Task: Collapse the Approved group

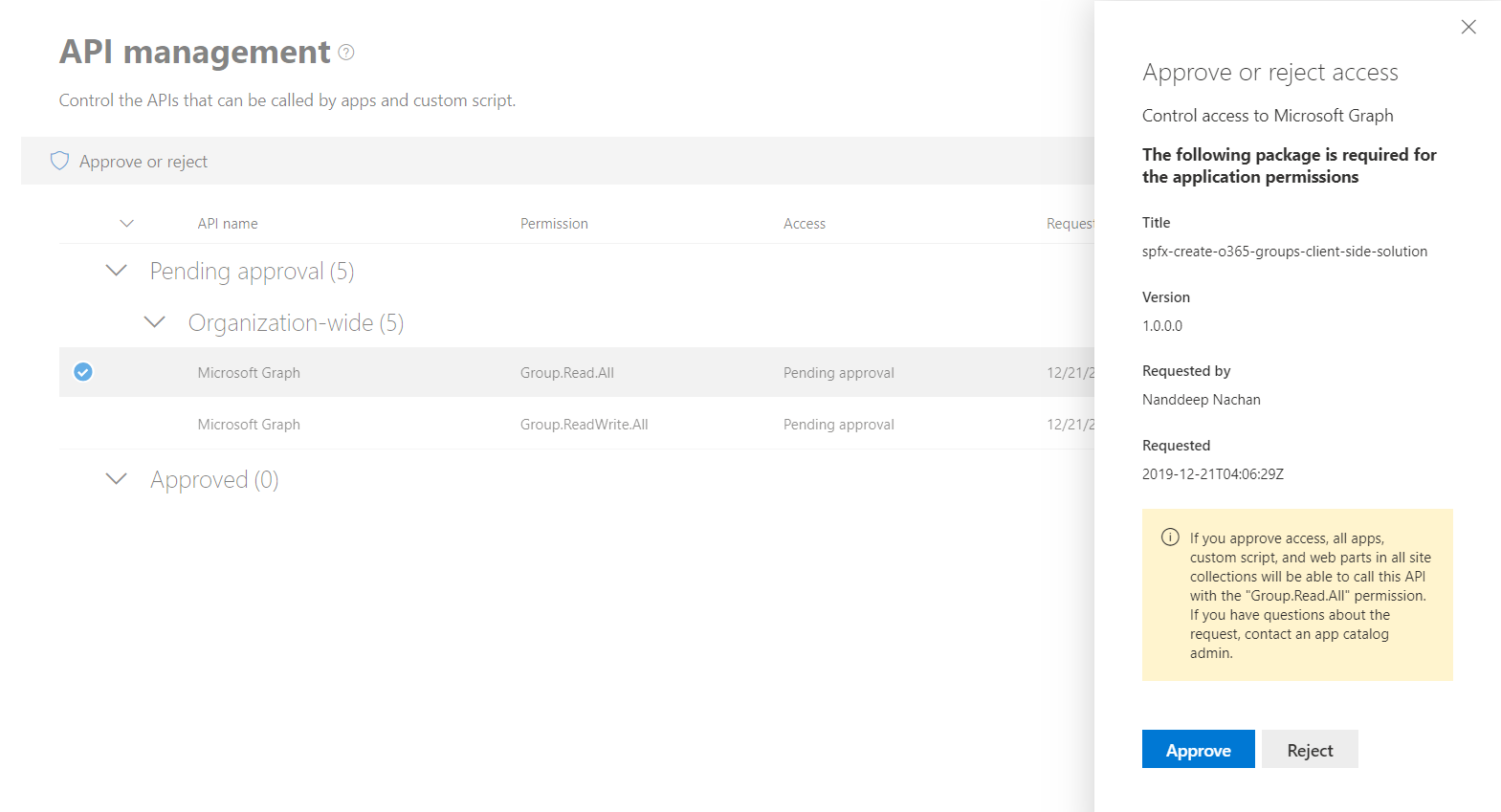Action: point(117,479)
